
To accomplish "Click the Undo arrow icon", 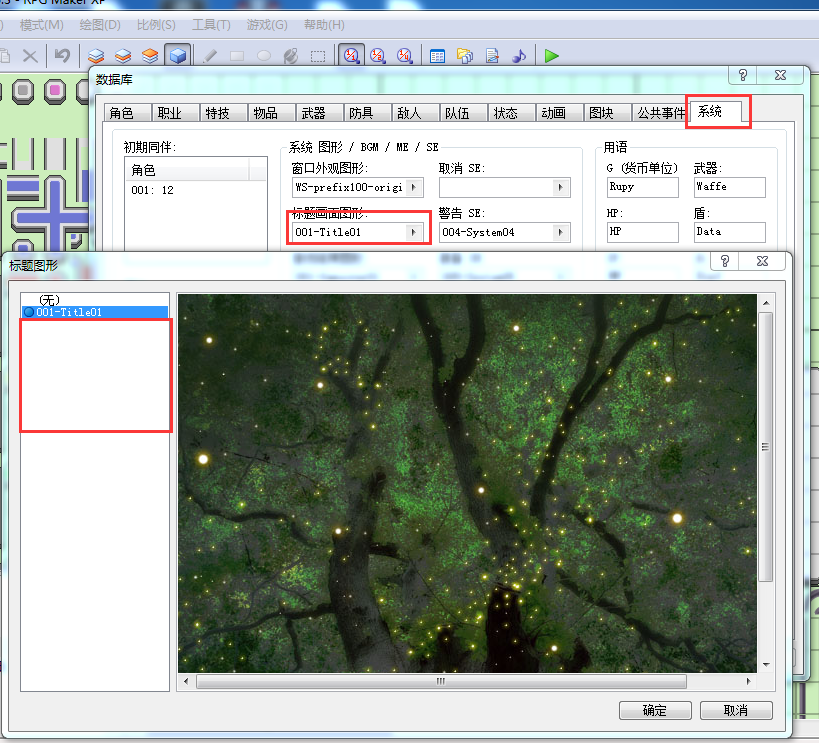I will tap(62, 55).
